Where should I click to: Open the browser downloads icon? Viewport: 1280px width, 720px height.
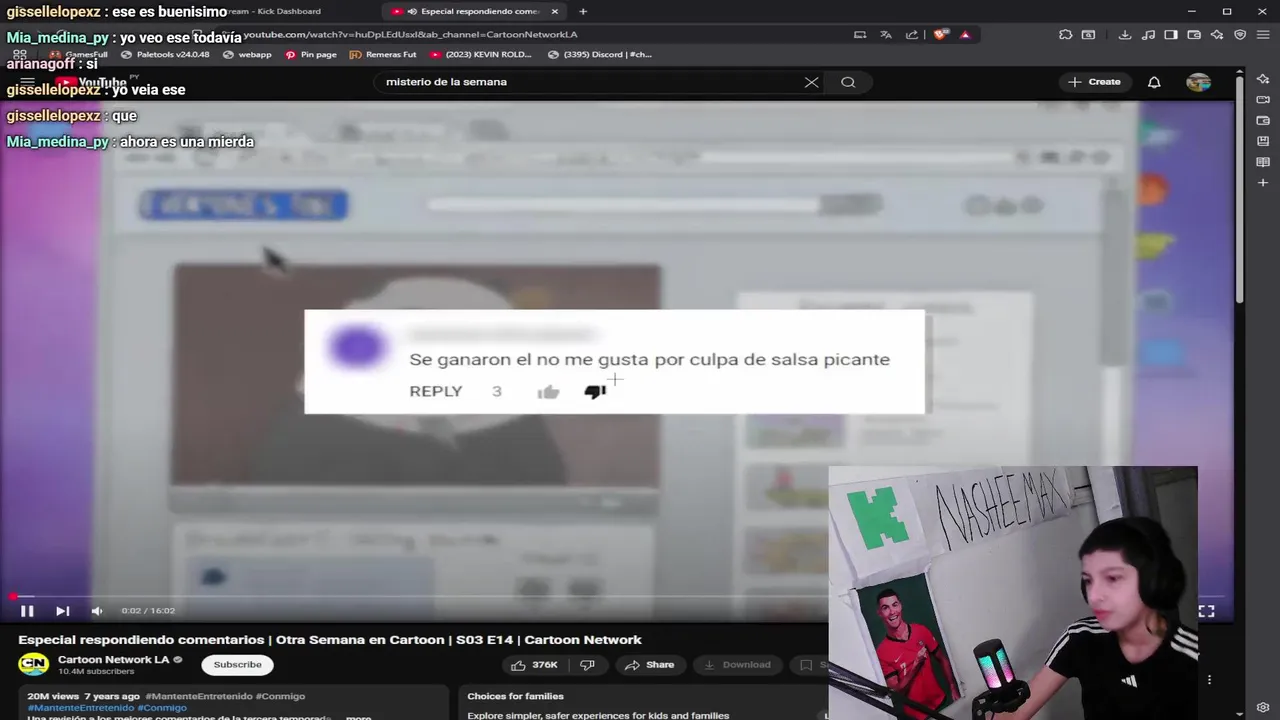tap(1125, 34)
